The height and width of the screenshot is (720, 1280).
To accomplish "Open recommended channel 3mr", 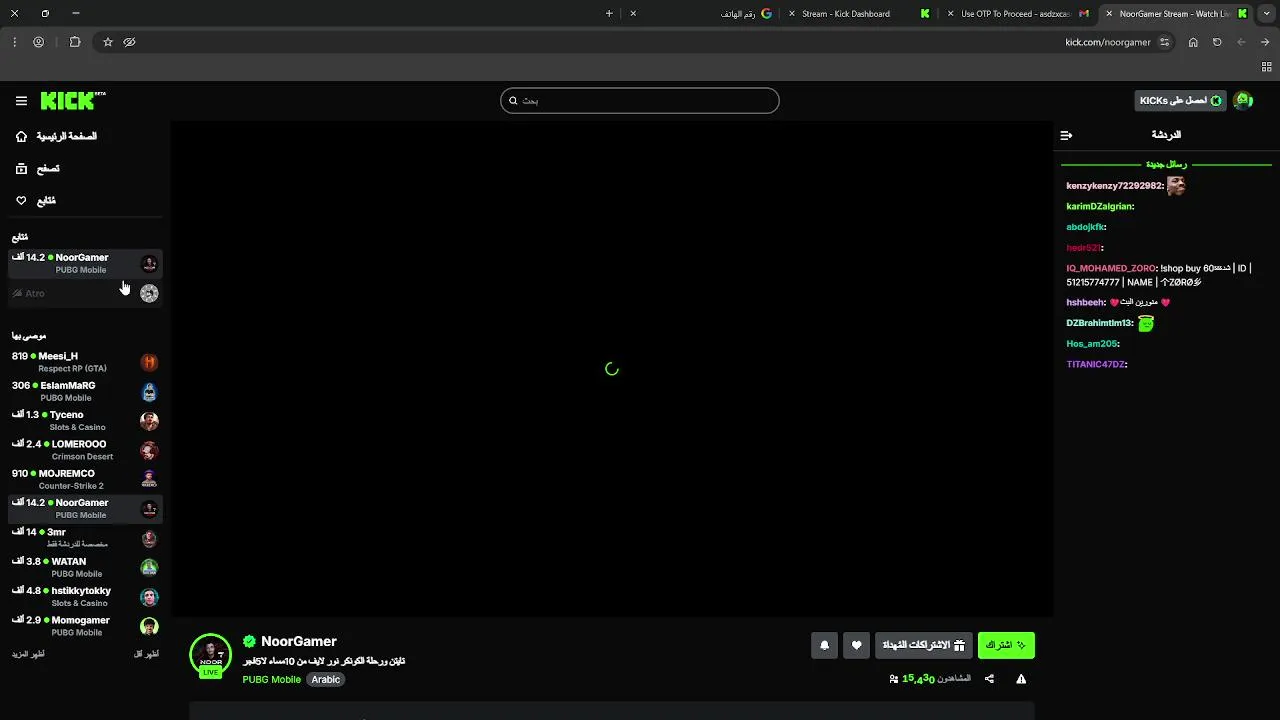I will click(85, 538).
